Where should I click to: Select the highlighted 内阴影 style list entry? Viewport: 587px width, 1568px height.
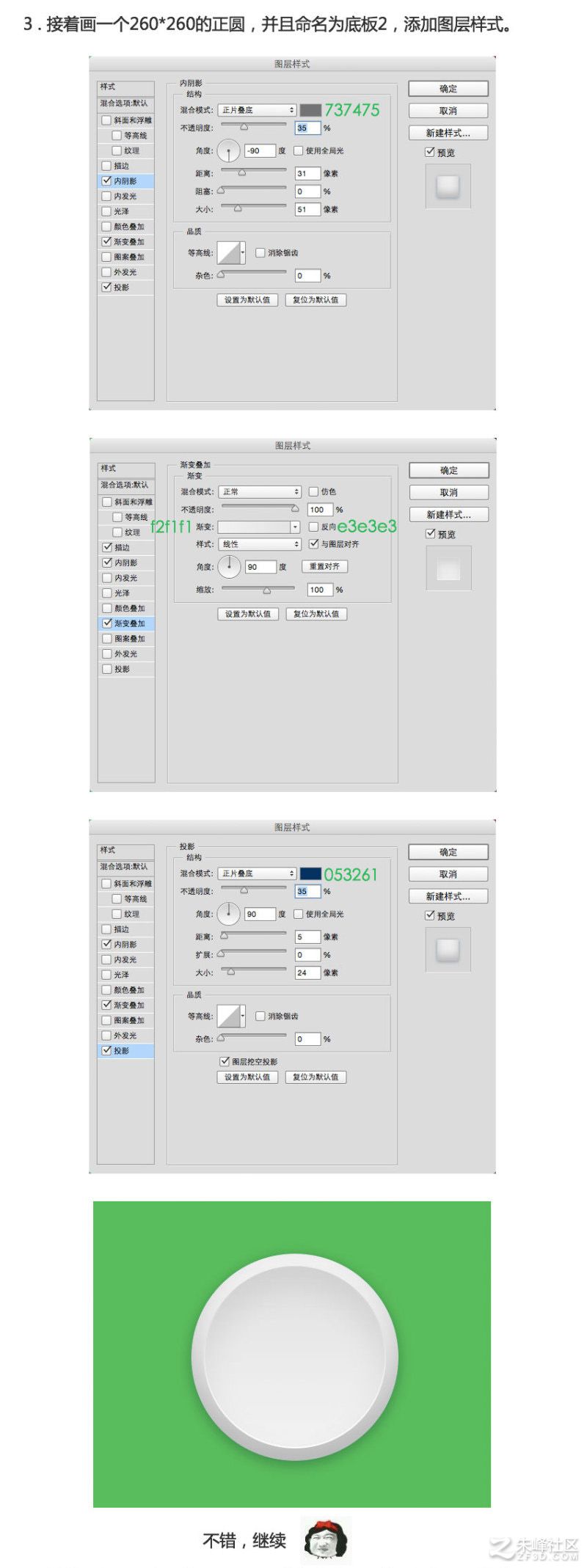click(x=126, y=181)
